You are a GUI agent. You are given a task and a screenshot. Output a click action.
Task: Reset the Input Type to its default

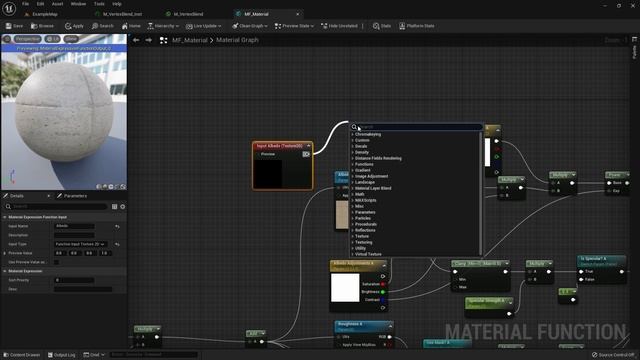tap(118, 244)
